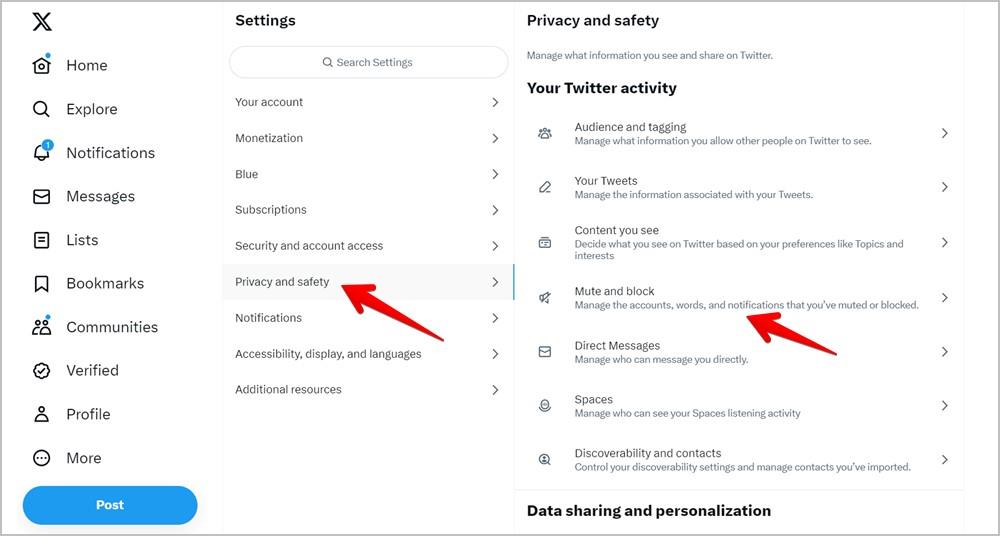
Task: Open Communities people icon
Action: coord(41,327)
